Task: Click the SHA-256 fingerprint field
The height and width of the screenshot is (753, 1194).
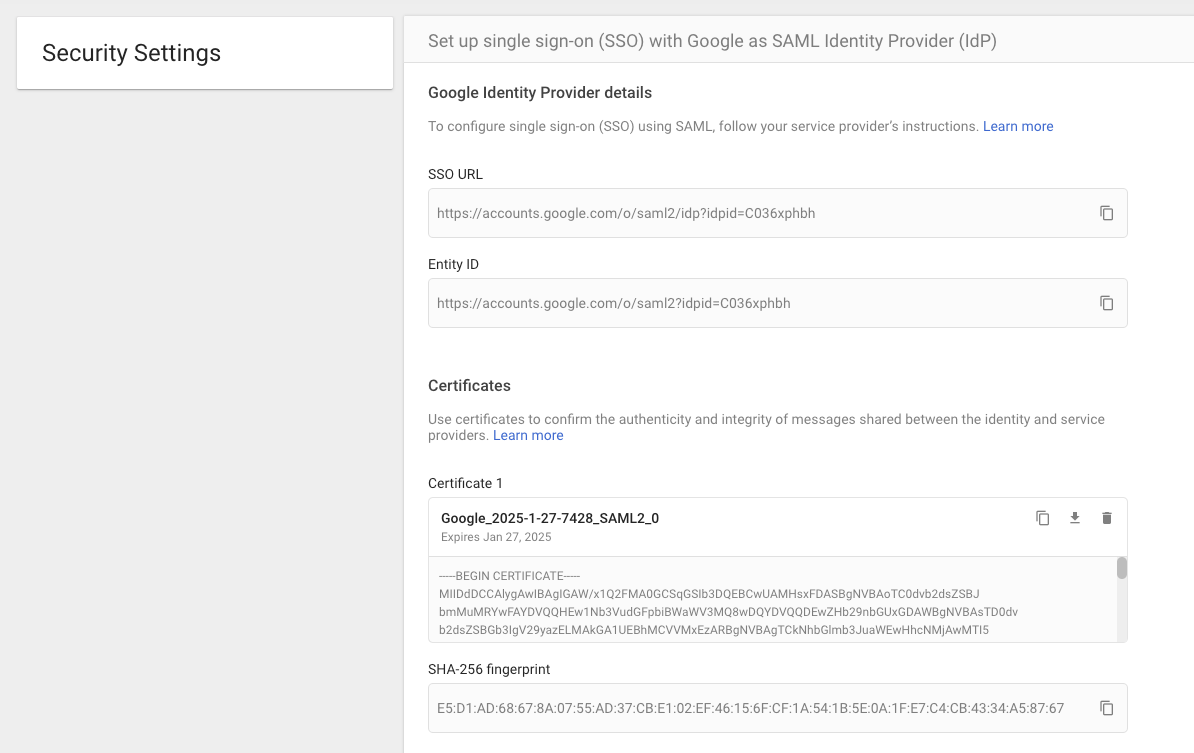Action: pos(777,708)
